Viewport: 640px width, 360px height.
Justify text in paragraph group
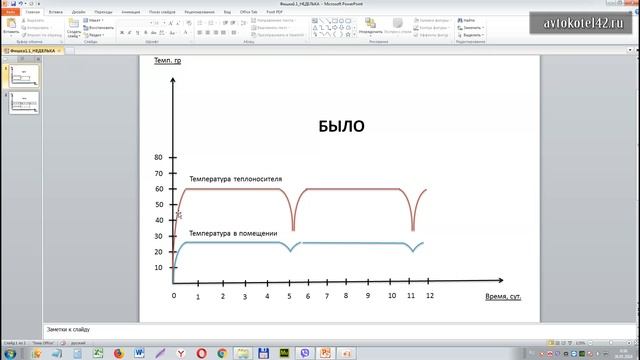224,32
